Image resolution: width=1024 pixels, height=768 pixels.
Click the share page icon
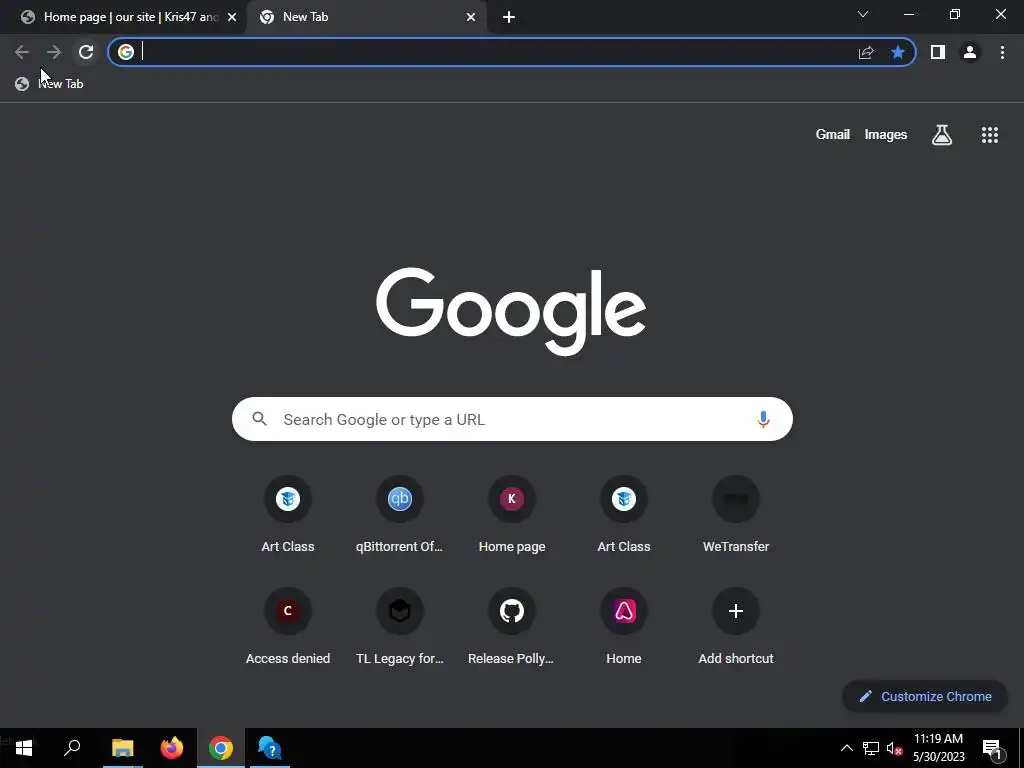pos(866,52)
